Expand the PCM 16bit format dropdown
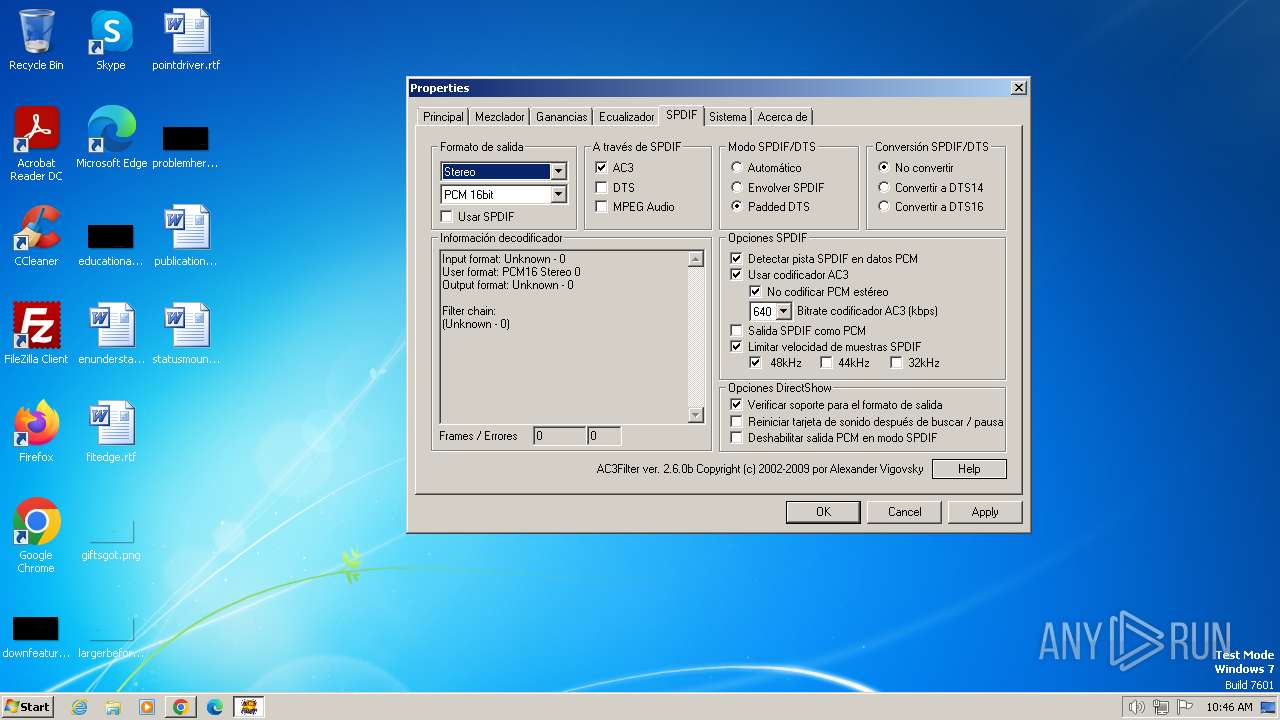Image resolution: width=1280 pixels, height=720 pixels. click(558, 195)
